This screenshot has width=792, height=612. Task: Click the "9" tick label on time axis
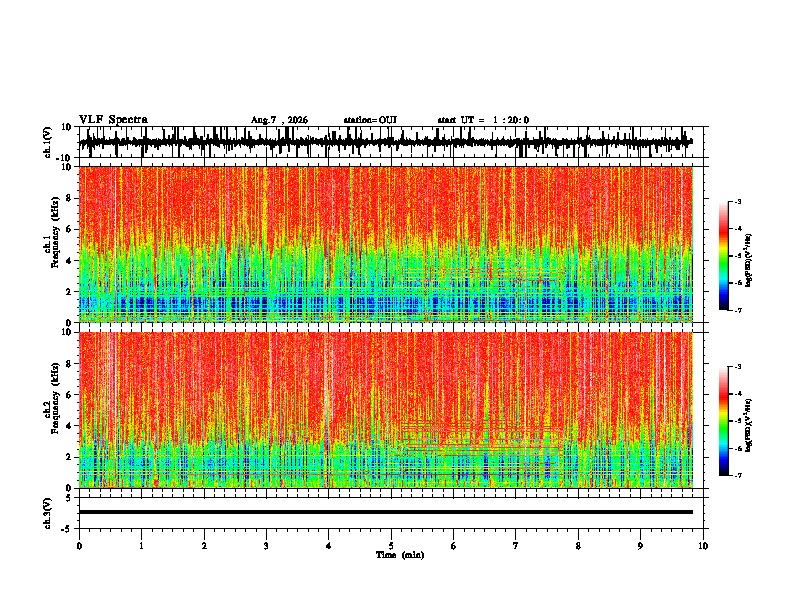[640, 546]
